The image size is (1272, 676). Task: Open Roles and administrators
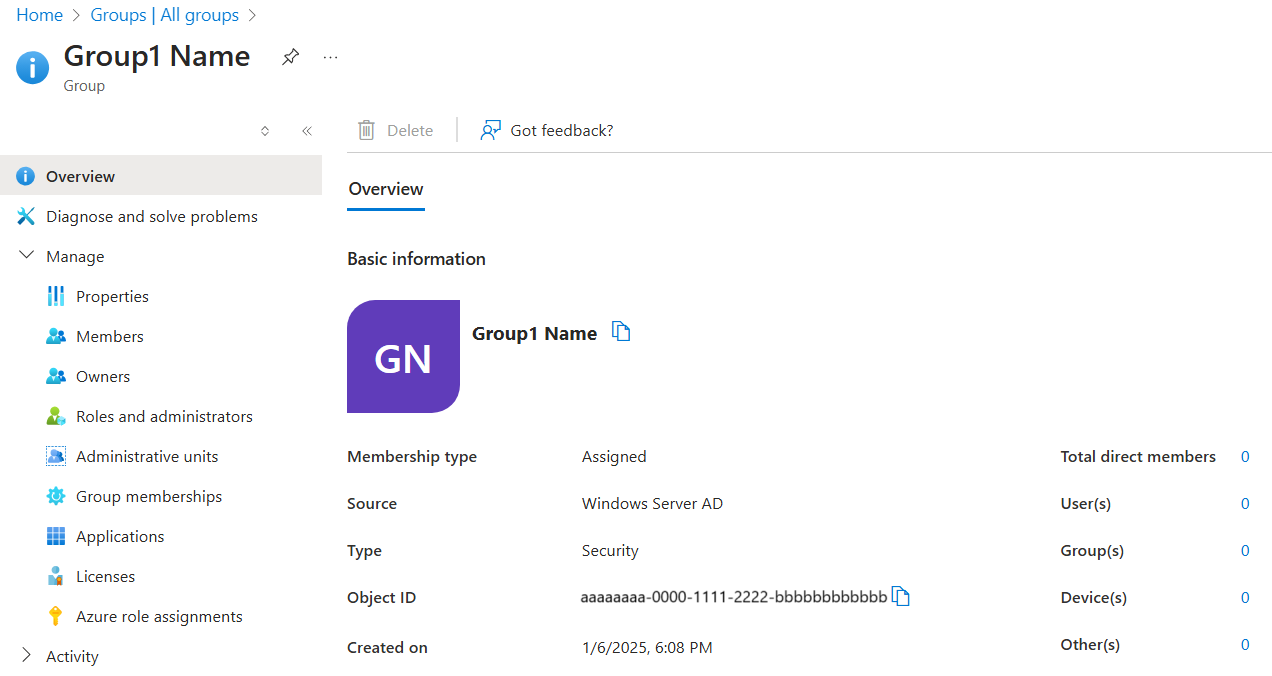click(163, 415)
